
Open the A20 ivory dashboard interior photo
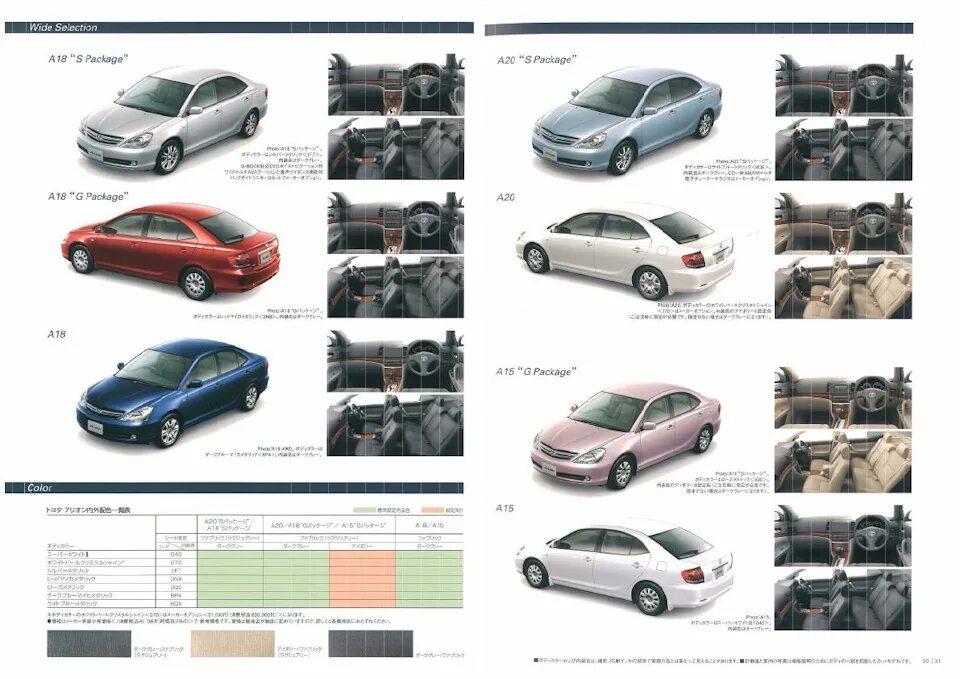point(843,223)
